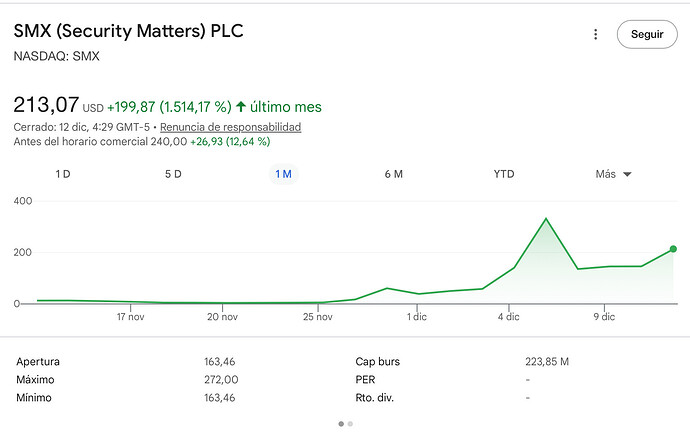Open the Renuncia de responsabilidad link
690x437 pixels.
point(230,127)
